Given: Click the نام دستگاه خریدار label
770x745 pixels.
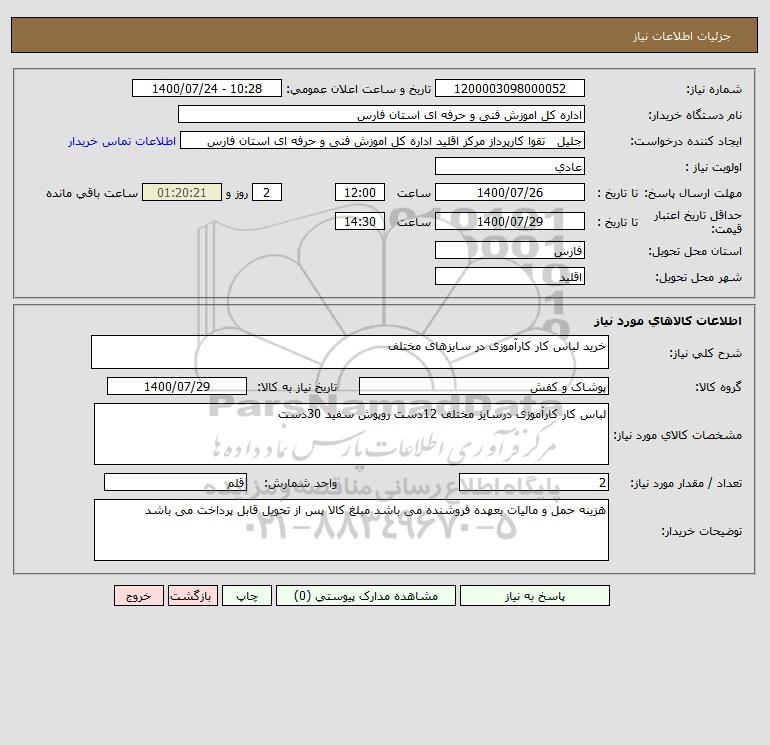Looking at the screenshot, I should pos(695,115).
